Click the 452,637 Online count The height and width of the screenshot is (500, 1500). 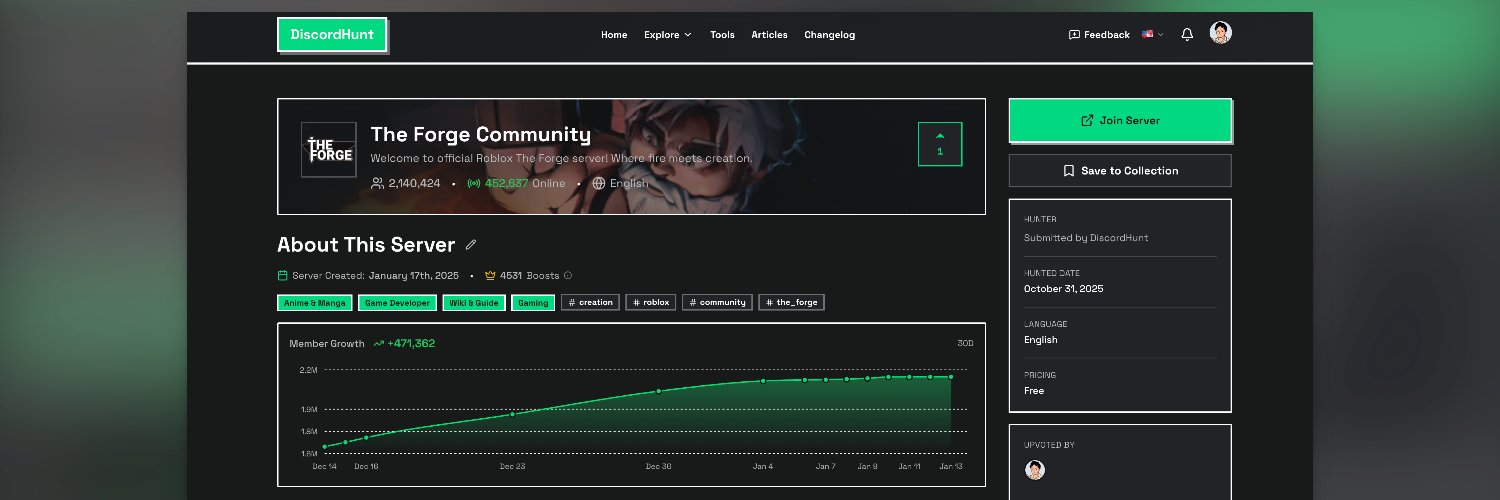pyautogui.click(x=516, y=184)
